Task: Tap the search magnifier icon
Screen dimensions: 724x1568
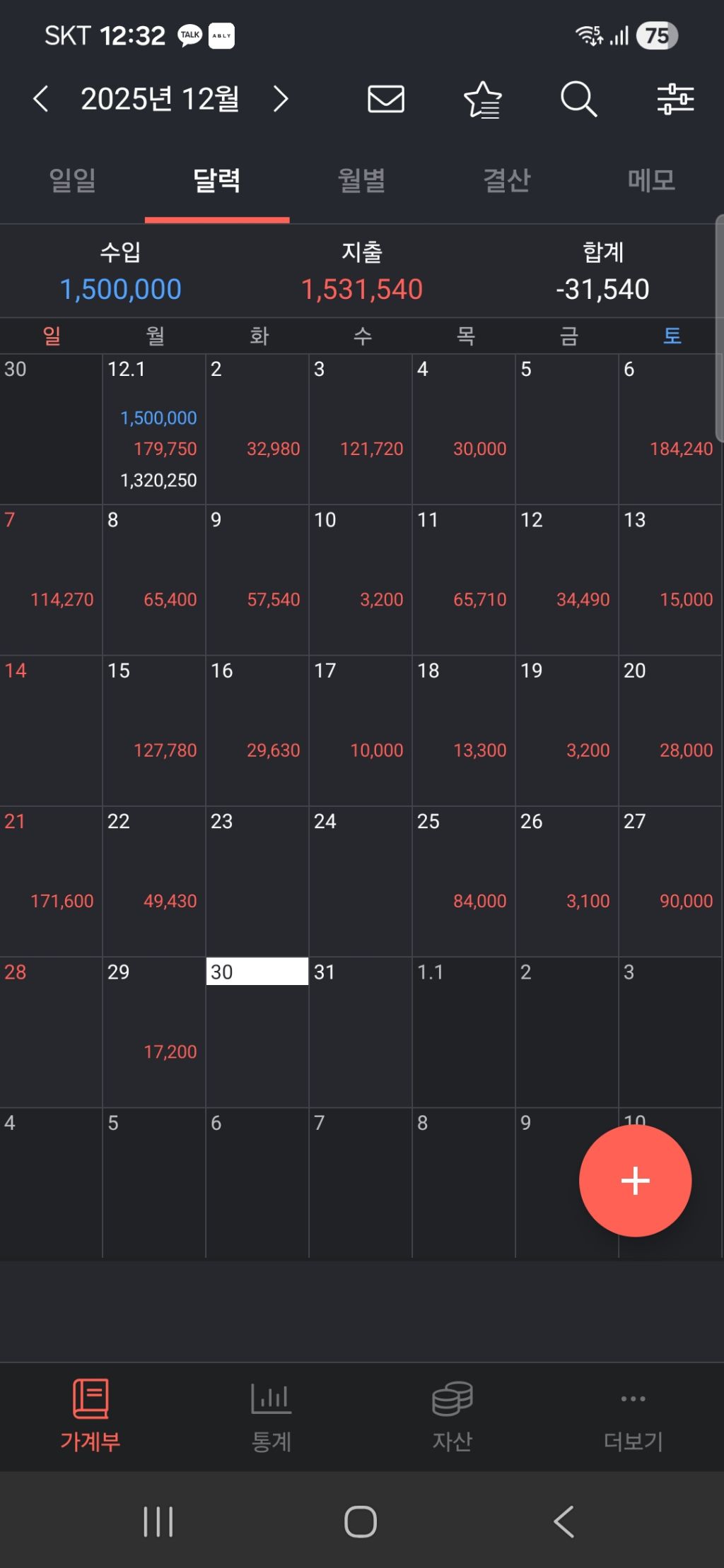Action: pos(579,99)
